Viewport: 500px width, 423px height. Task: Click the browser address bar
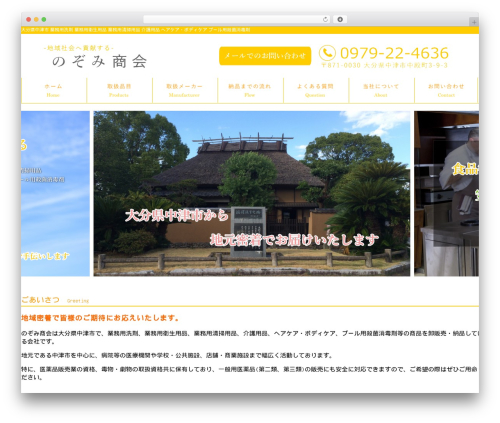coord(237,19)
